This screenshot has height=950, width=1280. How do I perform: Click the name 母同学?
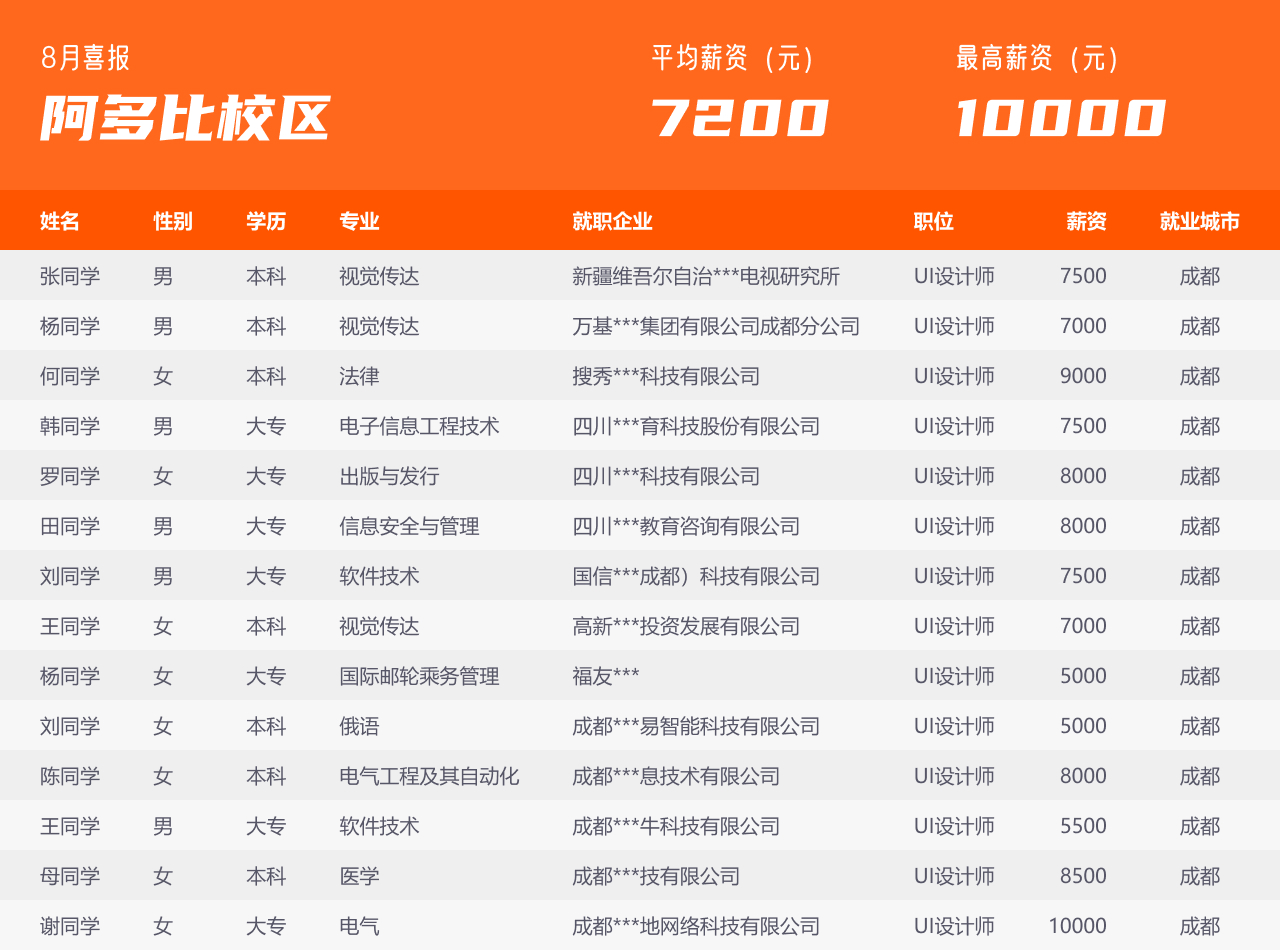tap(70, 876)
